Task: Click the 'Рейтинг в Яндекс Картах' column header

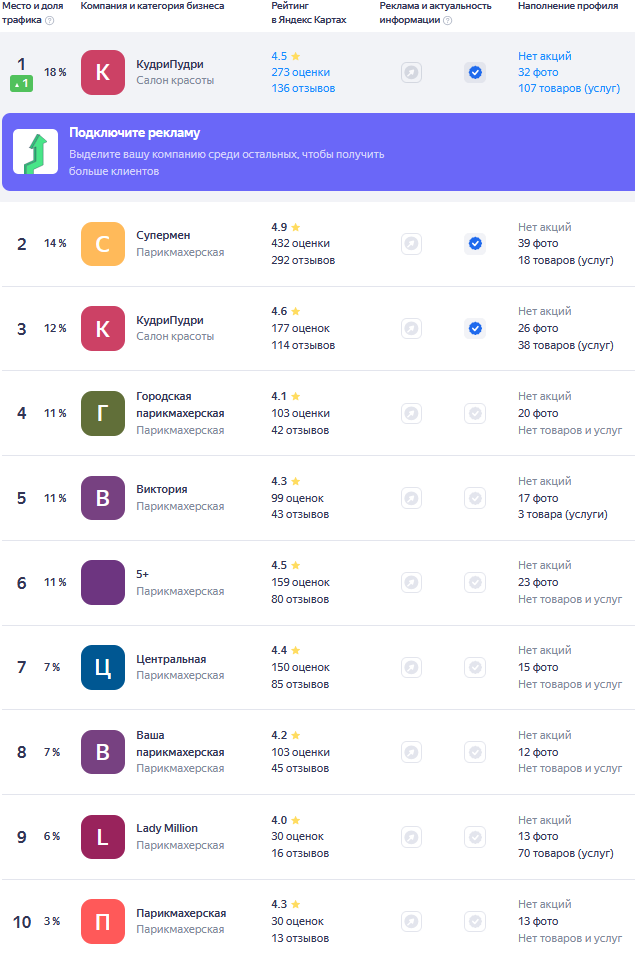Action: click(309, 13)
